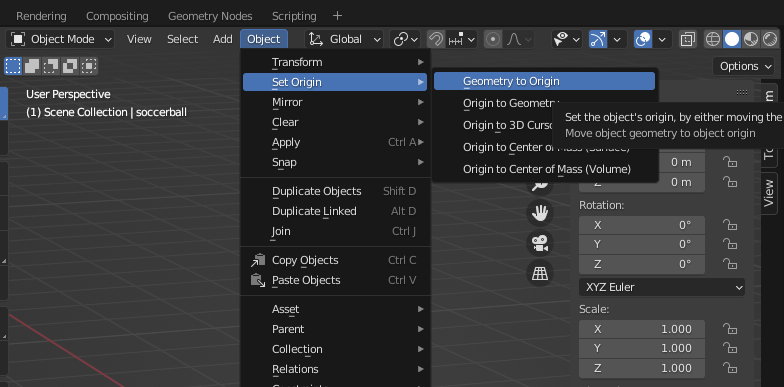Viewport: 784px width, 387px height.
Task: Open the gizmo settings dropdown arrow
Action: (x=618, y=39)
